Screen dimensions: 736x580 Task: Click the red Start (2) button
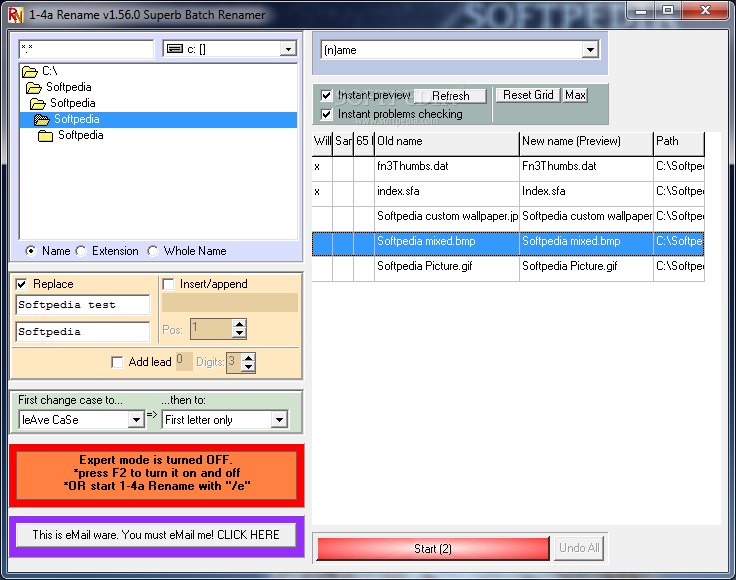point(433,549)
